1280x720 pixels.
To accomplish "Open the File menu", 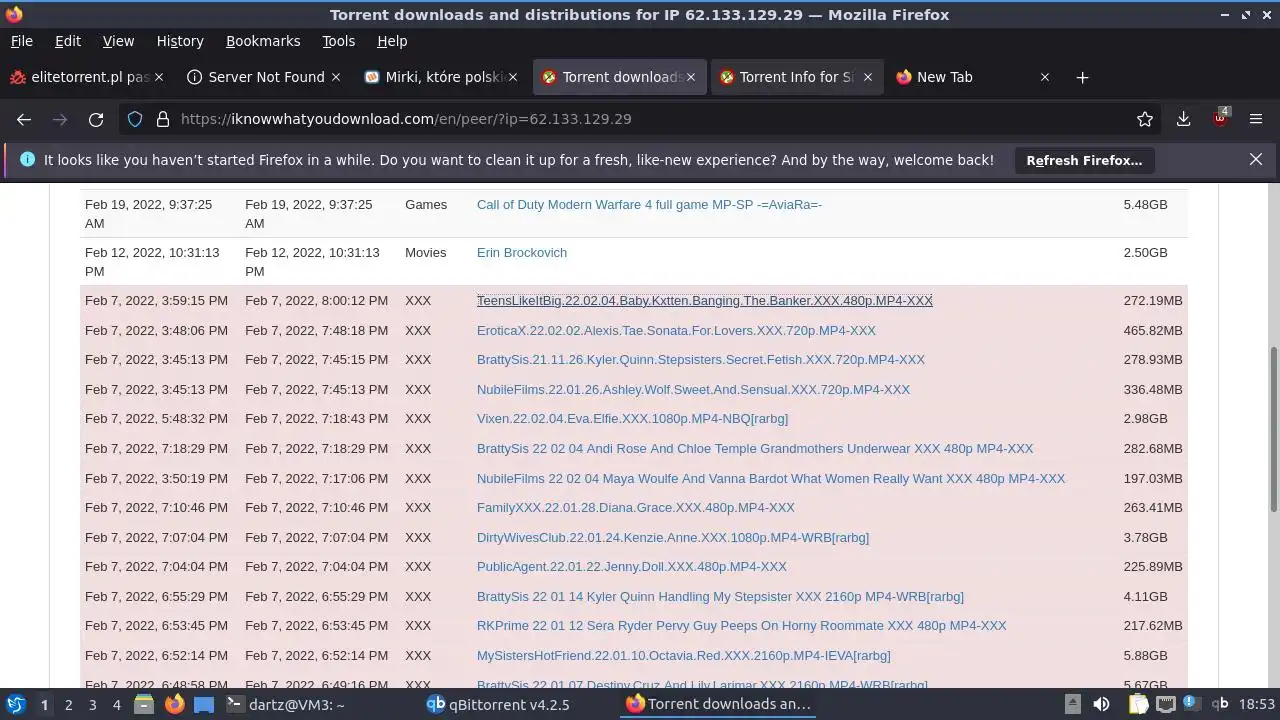I will click(21, 41).
